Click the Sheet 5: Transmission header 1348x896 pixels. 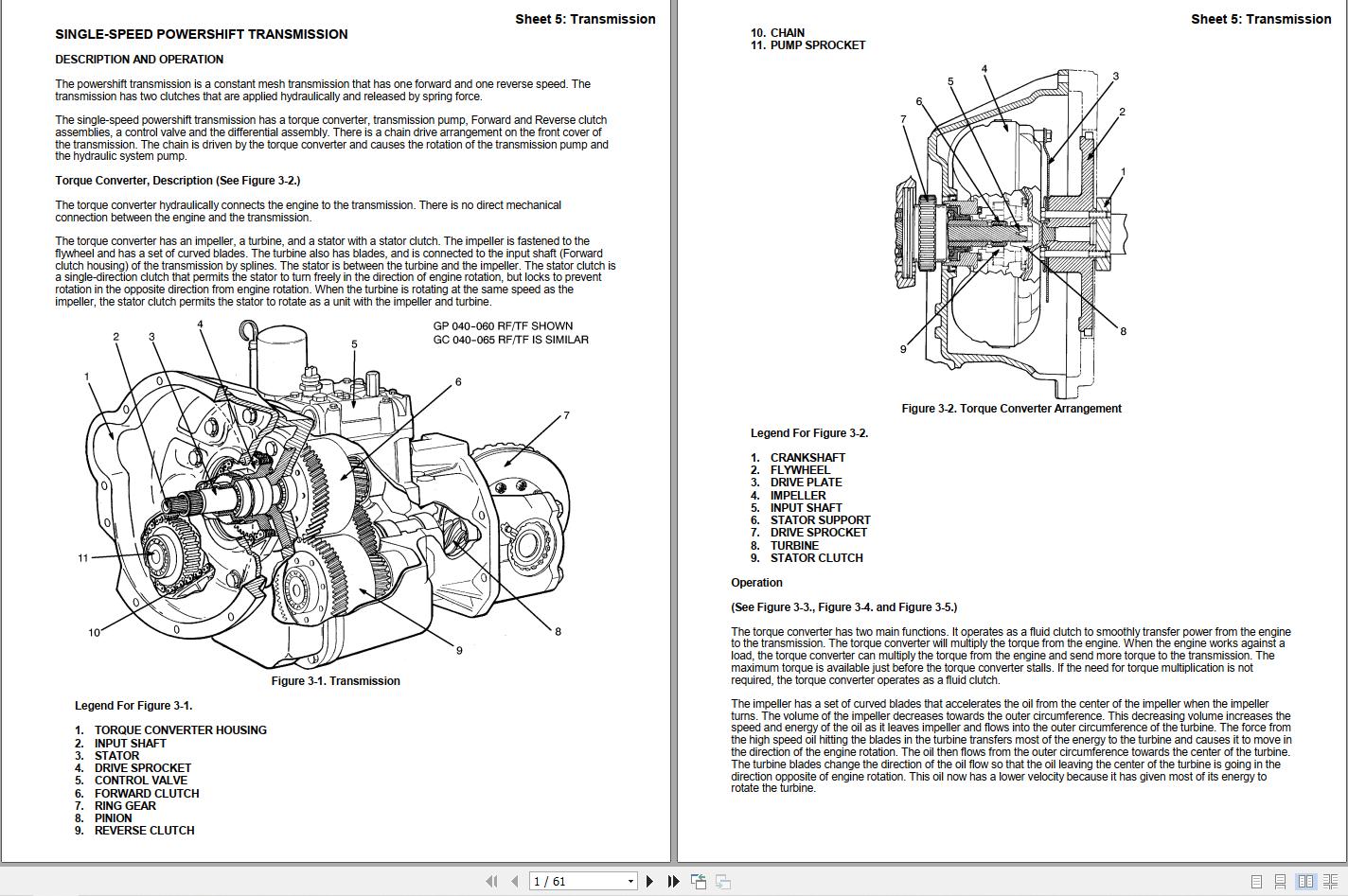(x=585, y=18)
